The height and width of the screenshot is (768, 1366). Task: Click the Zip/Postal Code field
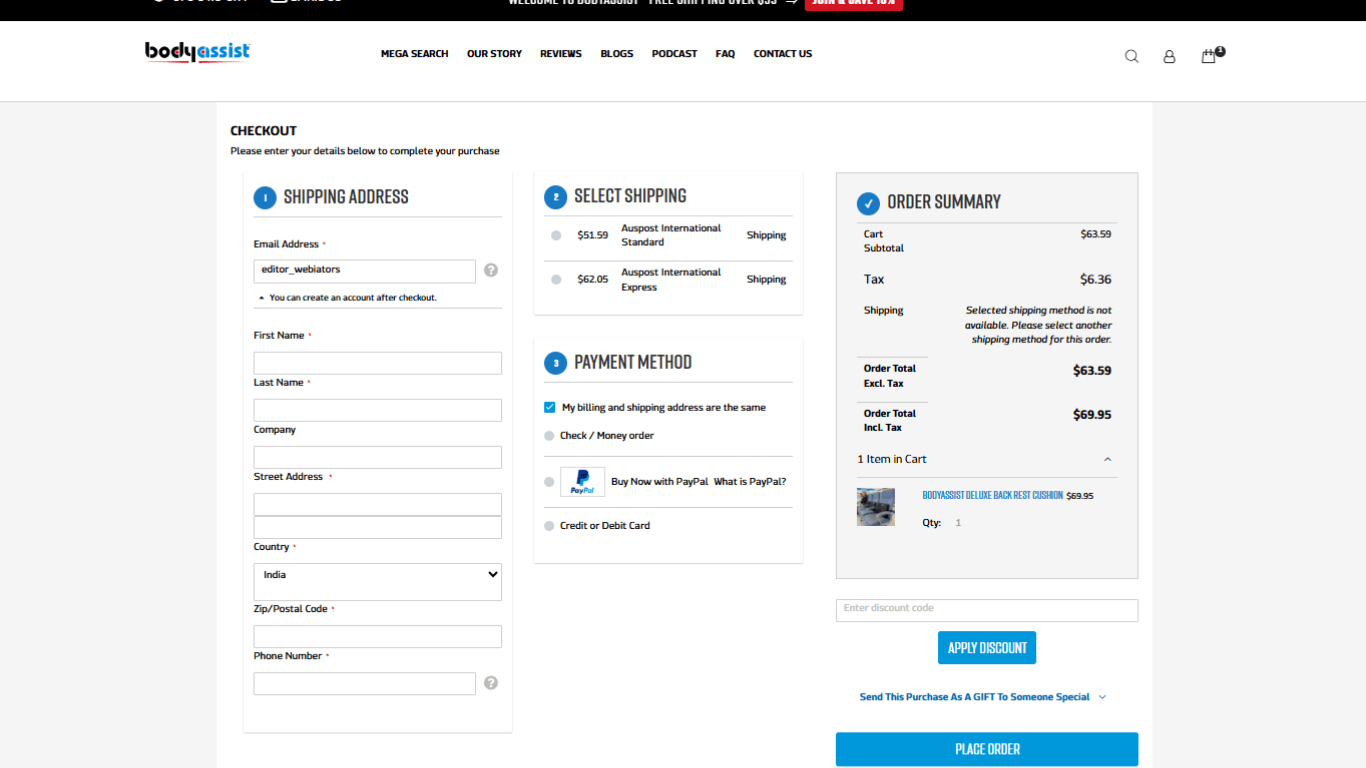click(378, 637)
